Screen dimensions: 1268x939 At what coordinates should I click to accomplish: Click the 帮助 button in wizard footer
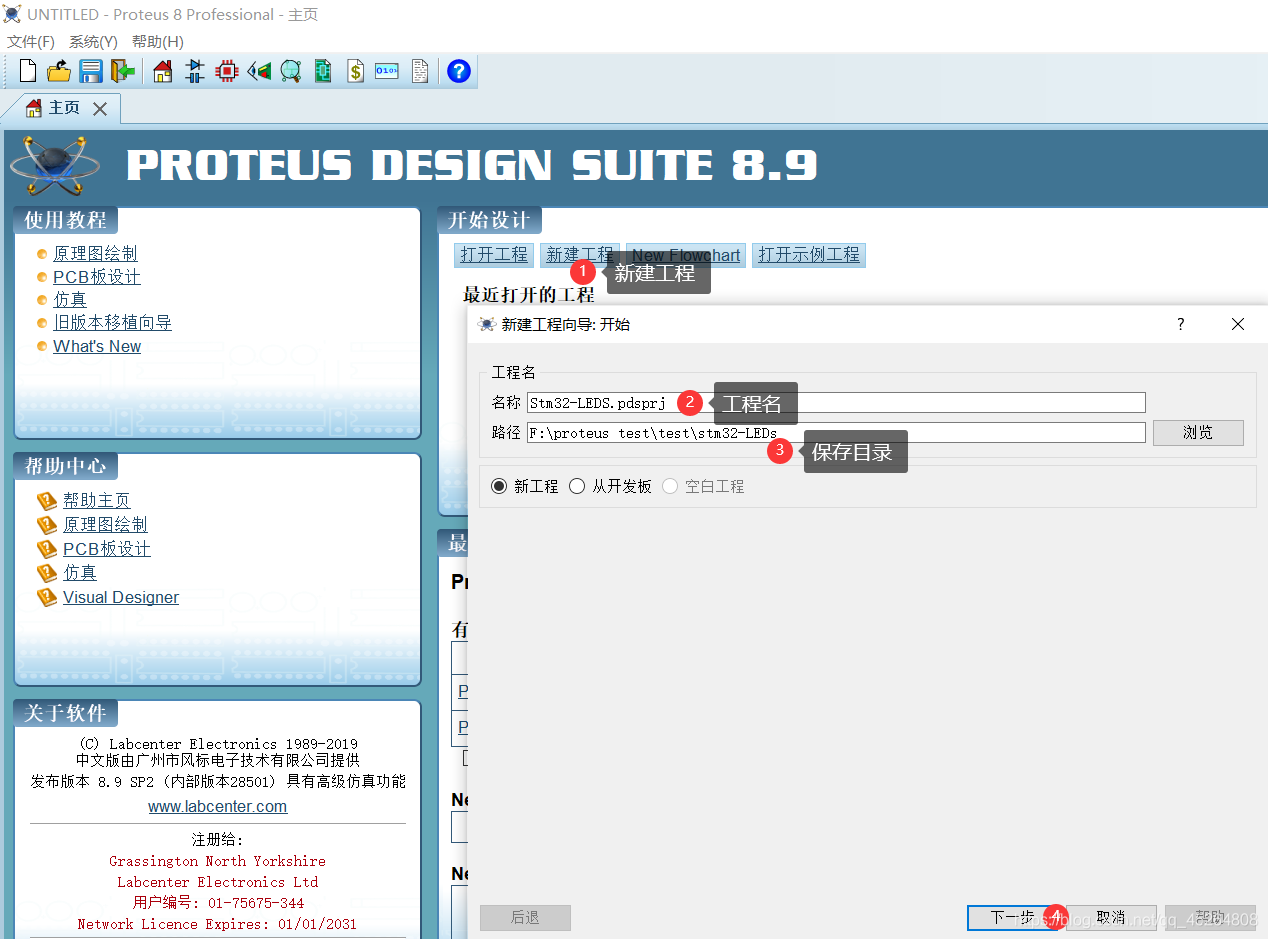tap(1210, 917)
